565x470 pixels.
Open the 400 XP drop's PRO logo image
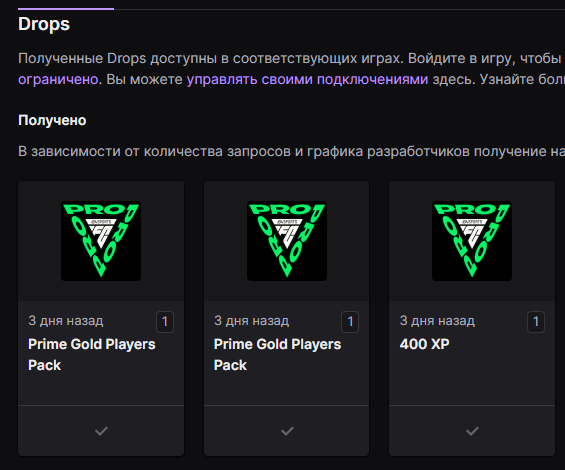pos(472,241)
